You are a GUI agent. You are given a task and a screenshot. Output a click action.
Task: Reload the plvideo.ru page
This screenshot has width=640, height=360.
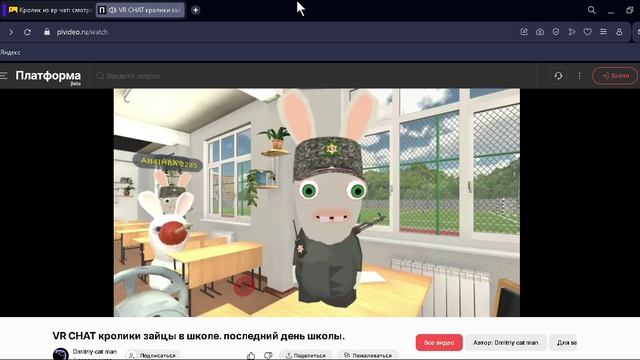click(27, 32)
